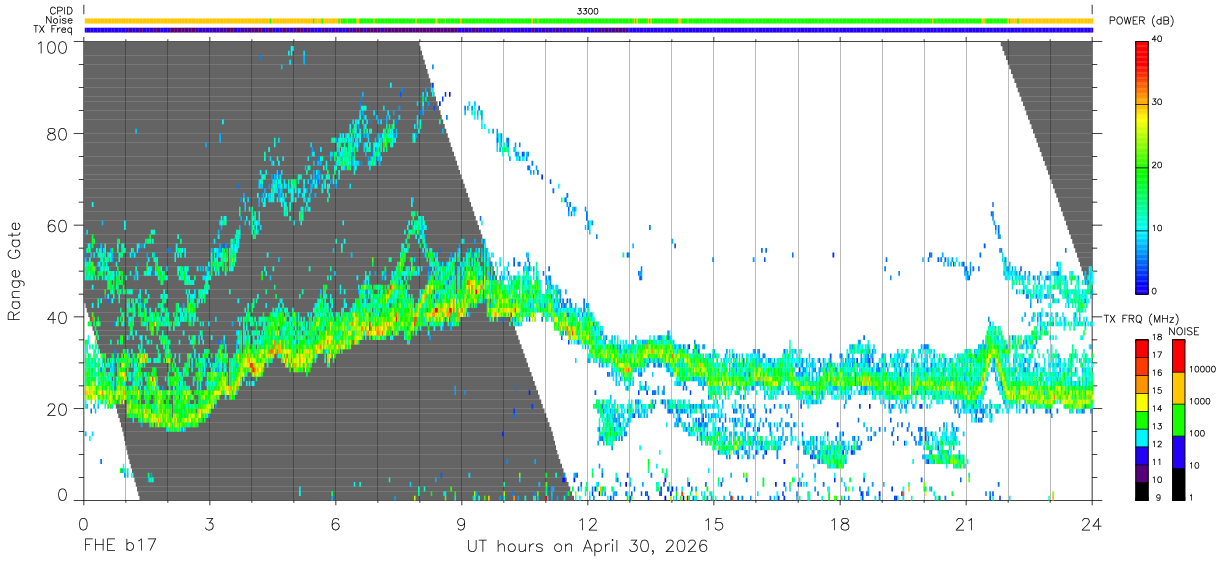Click the range gate tick label '20'

coord(58,409)
